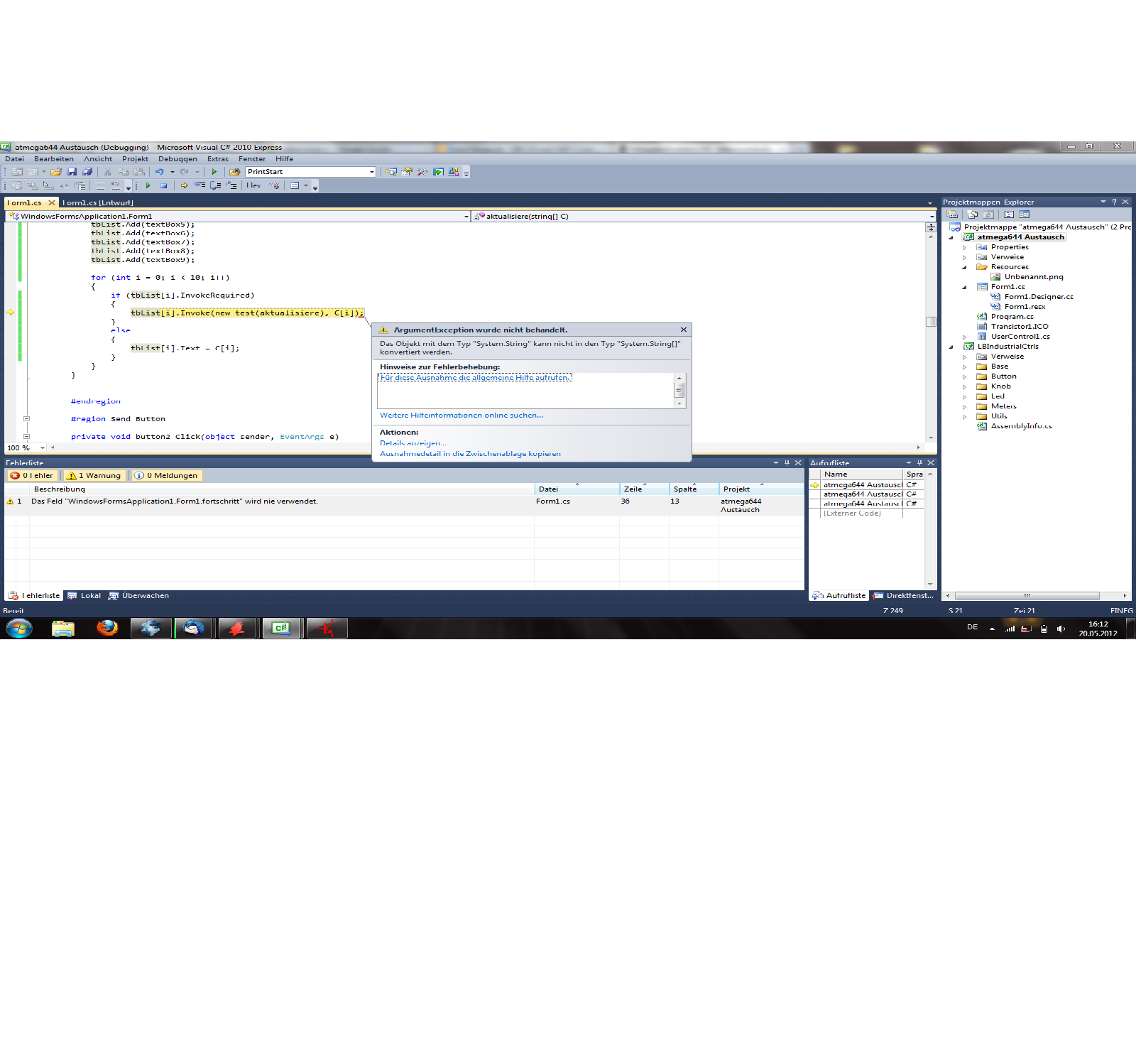Stop debugging with the blue square icon
This screenshot has width=1136, height=1064.
point(163,185)
